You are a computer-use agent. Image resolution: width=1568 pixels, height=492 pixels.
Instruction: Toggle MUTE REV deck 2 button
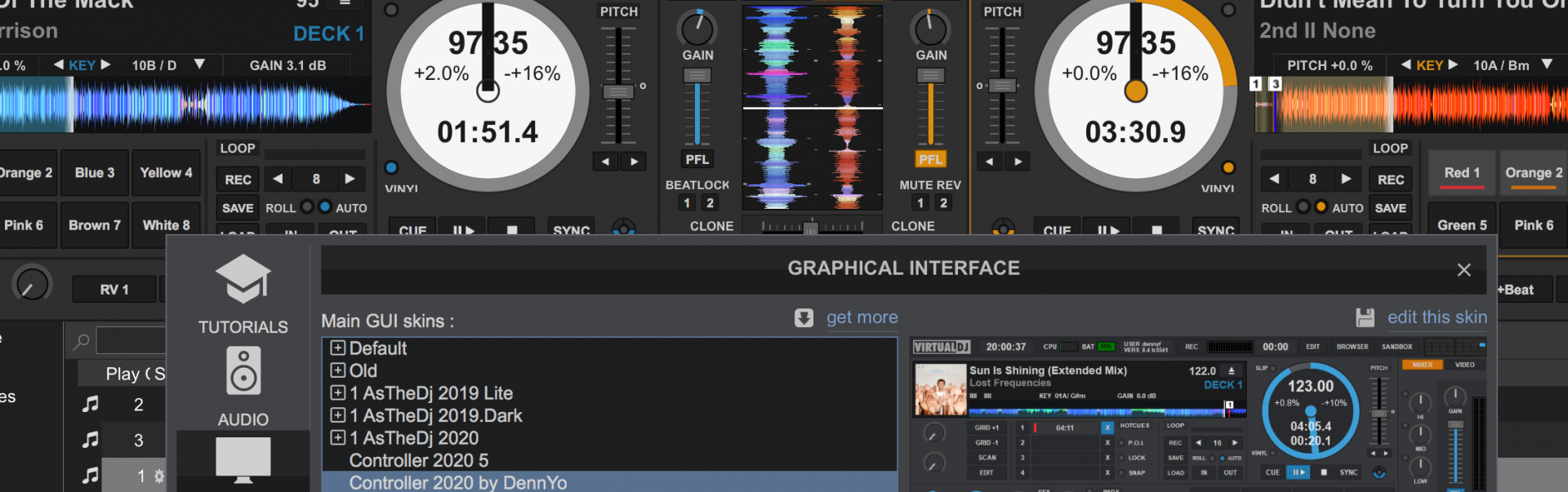[x=943, y=202]
